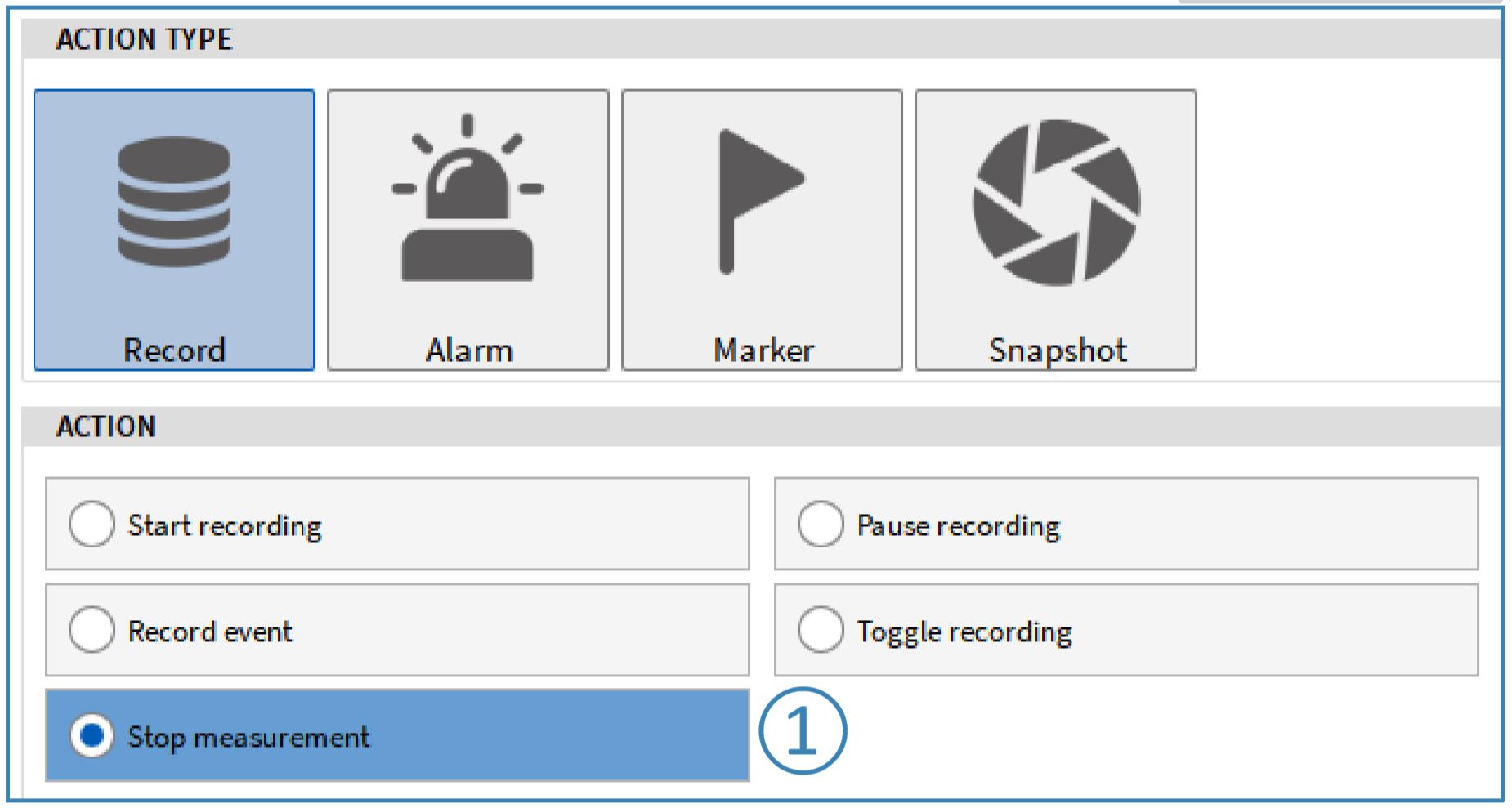
Task: Click the selected Stop measurement radio button
Action: (x=92, y=735)
